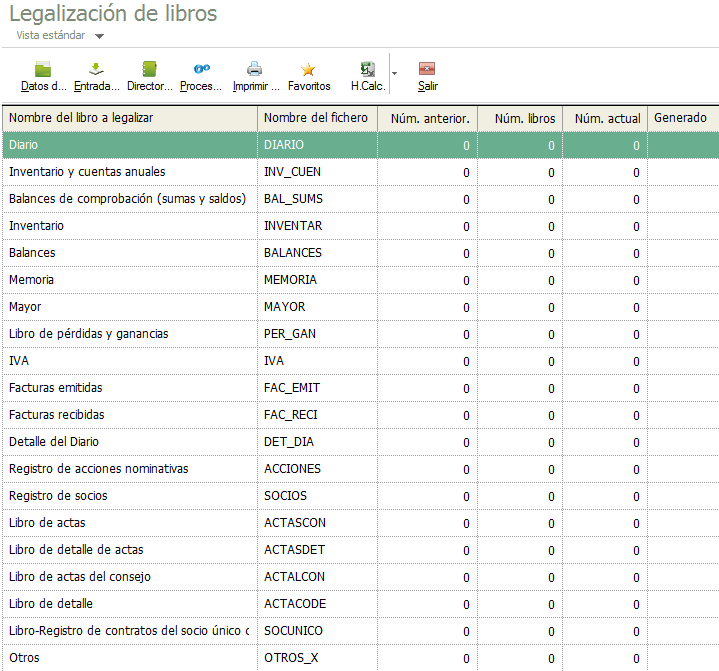Select the Inventario book row
This screenshot has height=671, width=719.
pyautogui.click(x=361, y=226)
